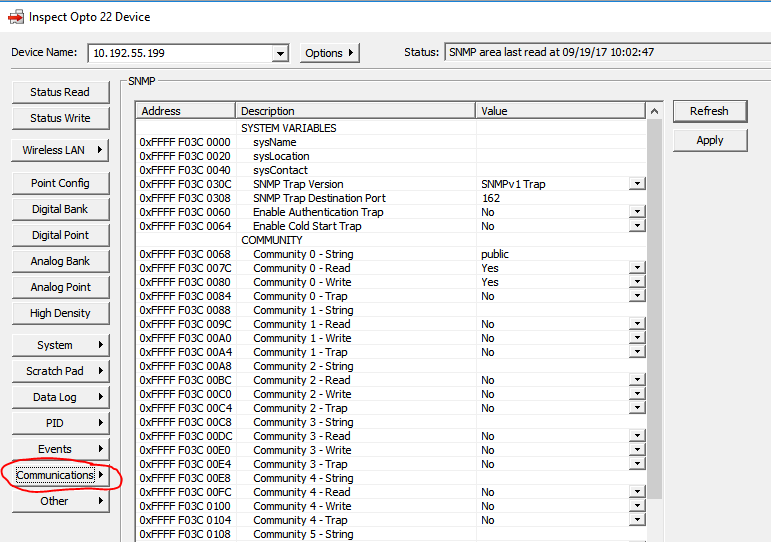
Task: Click the sysLocation value cell
Action: (561, 156)
